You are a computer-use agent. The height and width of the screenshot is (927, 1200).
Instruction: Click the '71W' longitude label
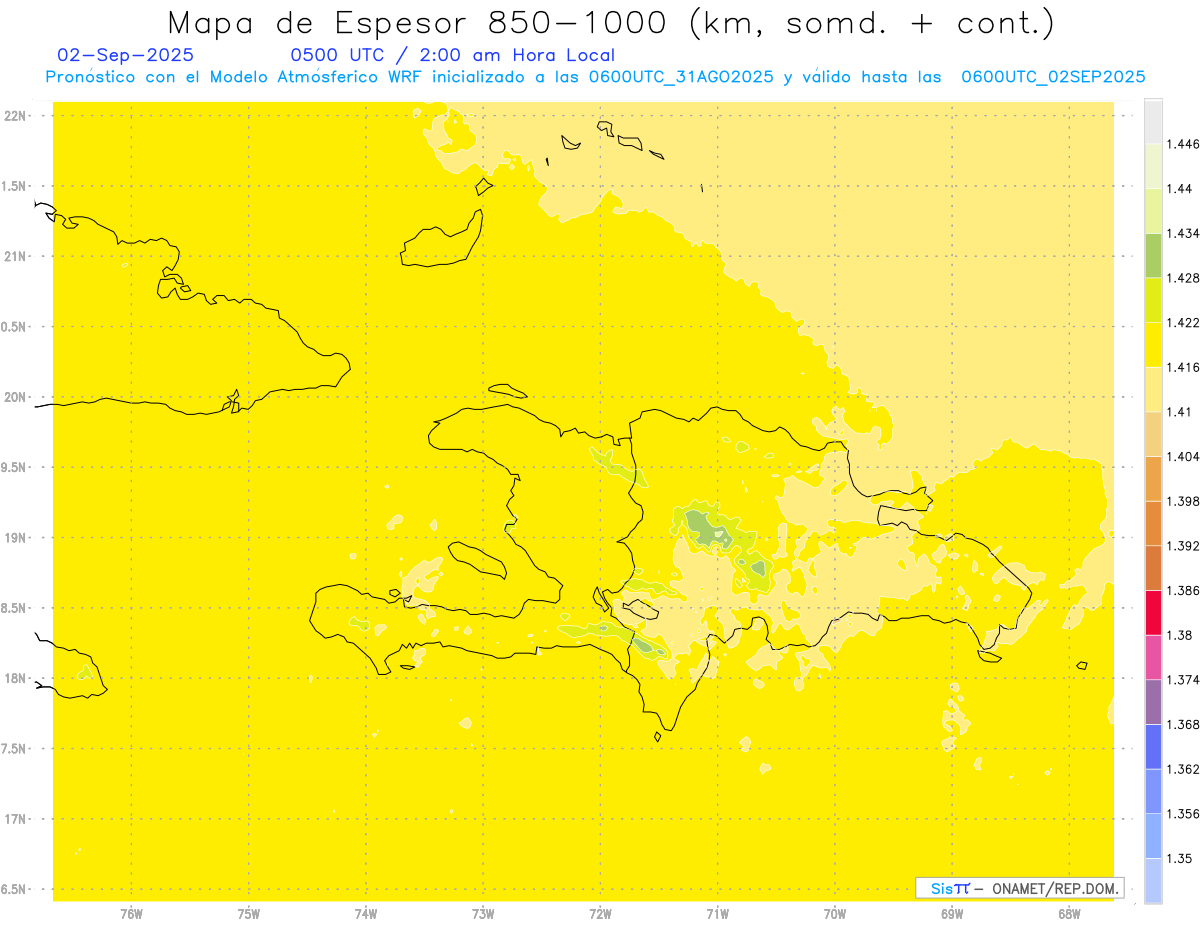717,914
